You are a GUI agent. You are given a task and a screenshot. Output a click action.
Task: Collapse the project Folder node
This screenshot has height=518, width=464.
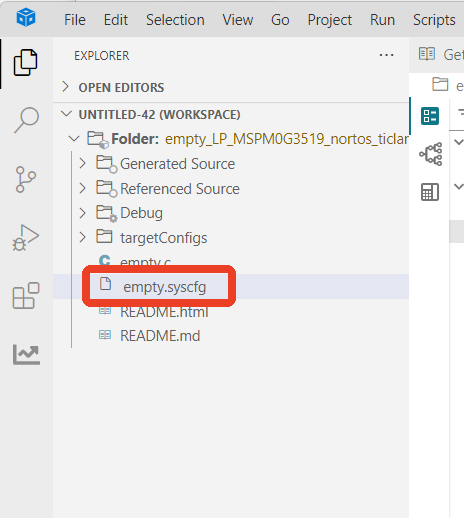pyautogui.click(x=74, y=139)
